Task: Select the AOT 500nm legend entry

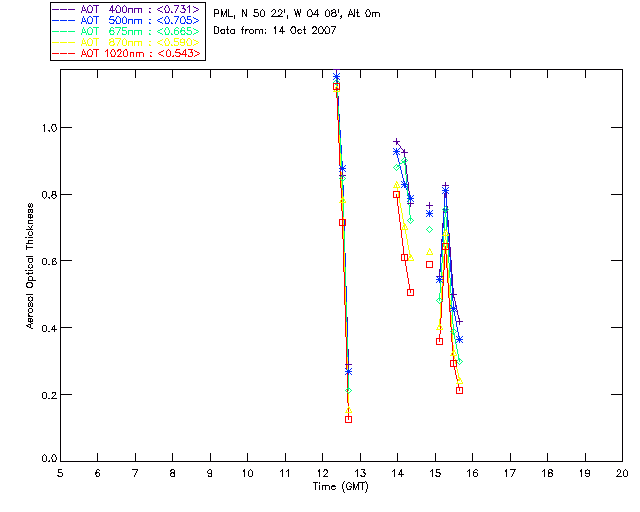Action: click(127, 20)
